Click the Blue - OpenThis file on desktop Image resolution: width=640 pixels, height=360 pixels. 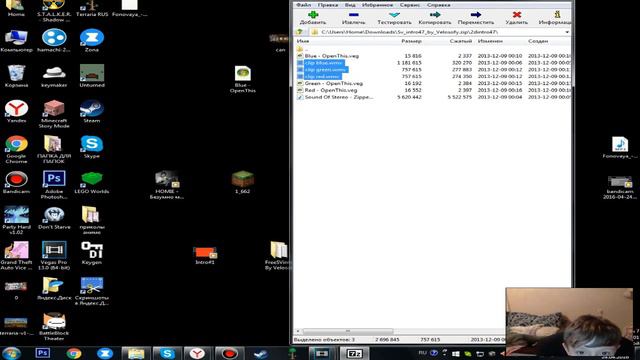point(242,79)
